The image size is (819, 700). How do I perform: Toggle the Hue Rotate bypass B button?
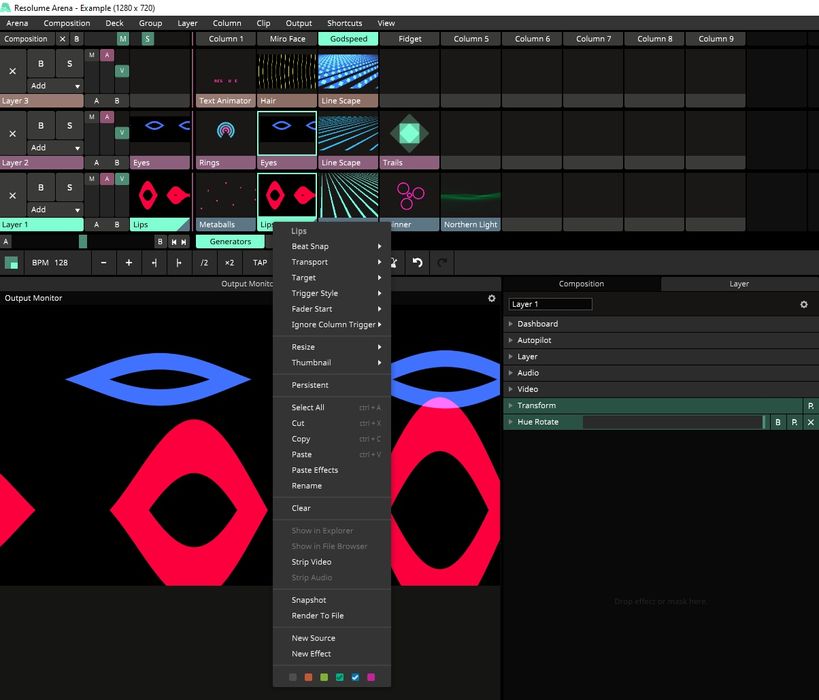point(778,422)
